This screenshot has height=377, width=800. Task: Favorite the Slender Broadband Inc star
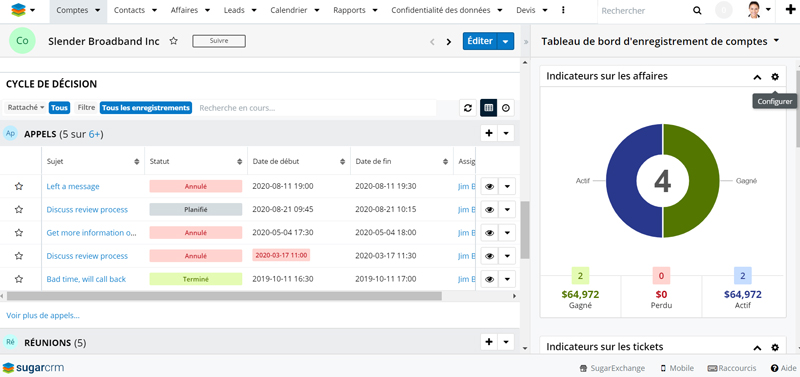tap(173, 41)
